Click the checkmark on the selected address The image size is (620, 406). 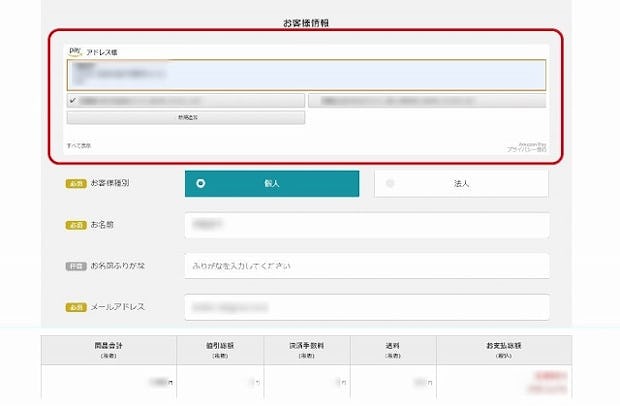73,101
